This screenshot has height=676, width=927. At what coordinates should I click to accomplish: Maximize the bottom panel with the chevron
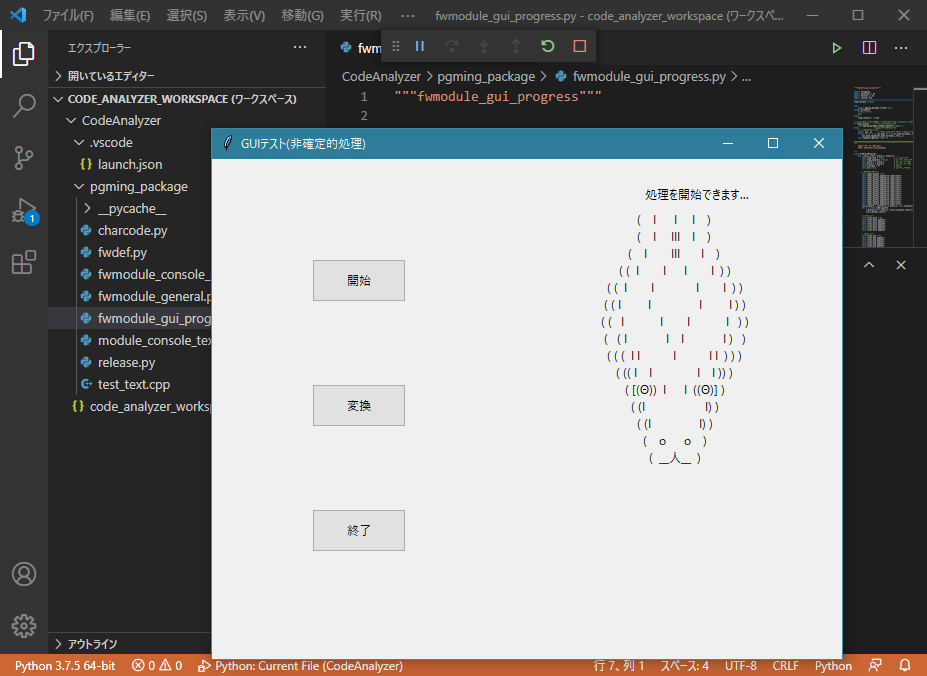click(x=868, y=265)
